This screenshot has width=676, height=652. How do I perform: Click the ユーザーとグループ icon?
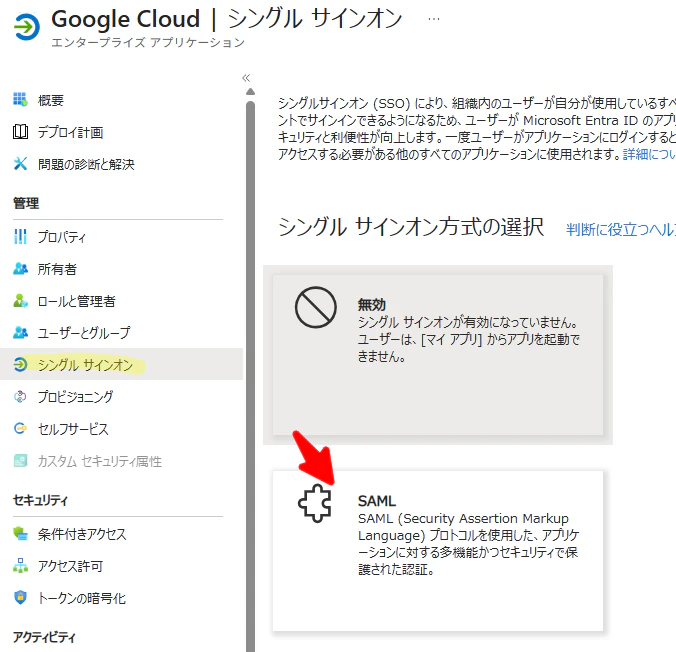(x=20, y=332)
